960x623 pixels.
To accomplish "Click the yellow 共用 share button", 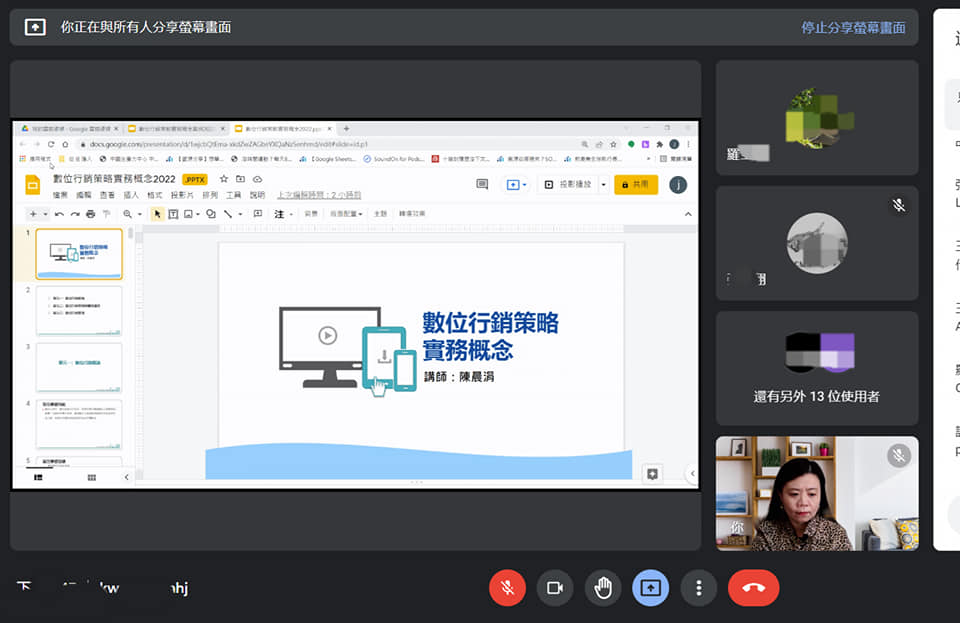I will [x=636, y=185].
